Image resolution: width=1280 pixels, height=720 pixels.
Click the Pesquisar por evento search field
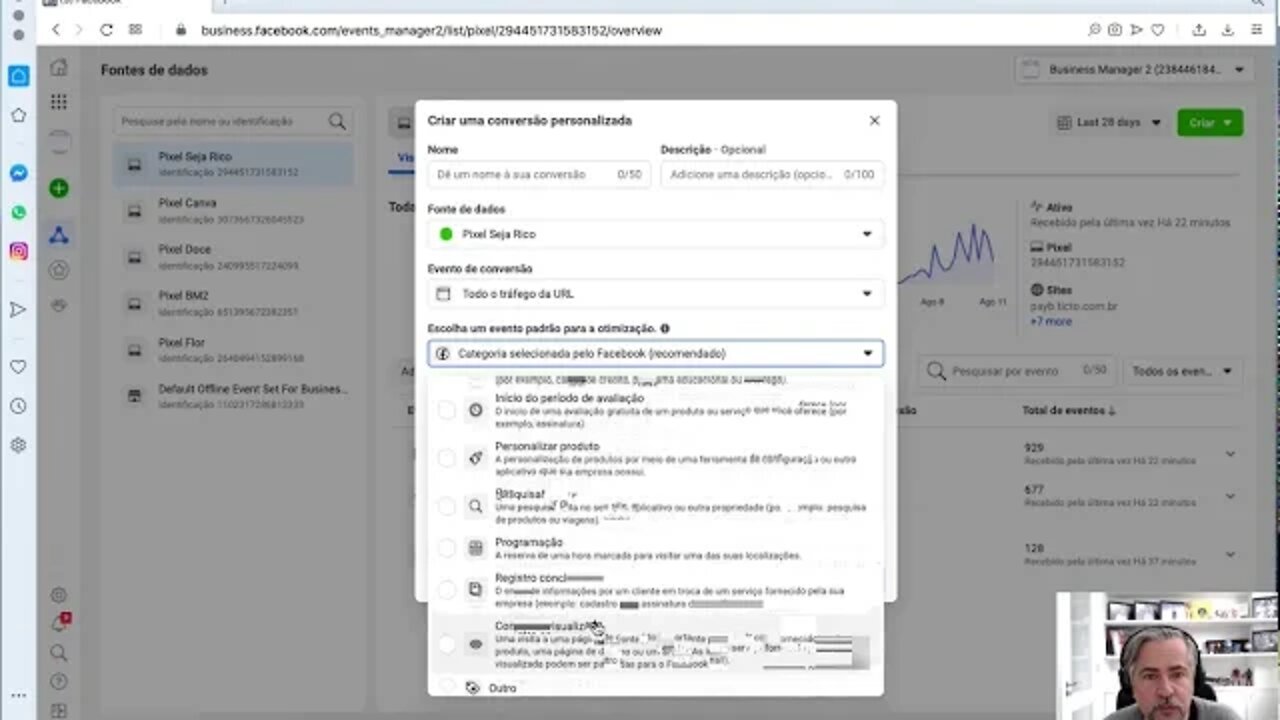1016,371
